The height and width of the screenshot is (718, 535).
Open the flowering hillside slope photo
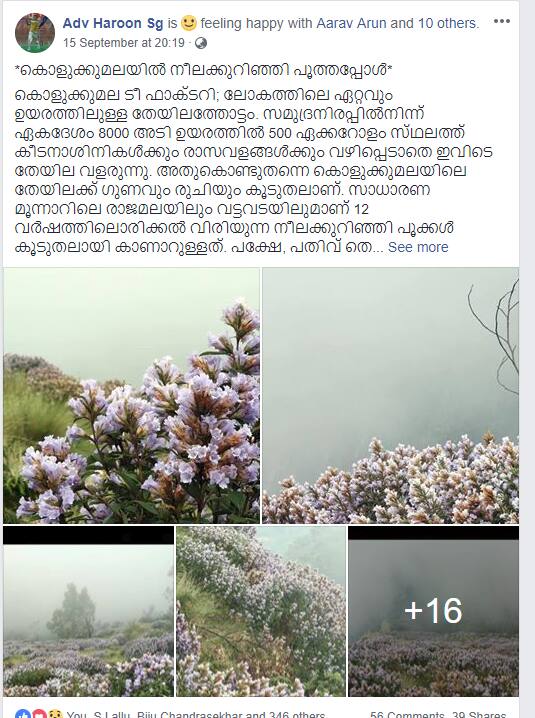(261, 611)
